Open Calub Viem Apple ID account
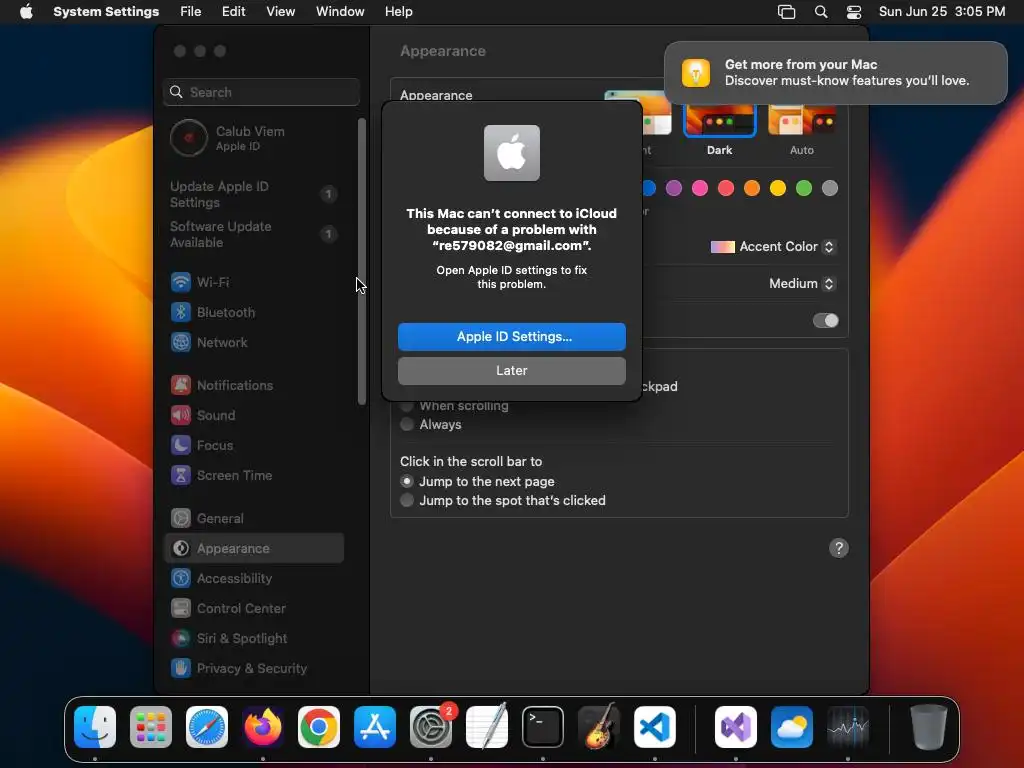This screenshot has height=768, width=1024. [x=254, y=138]
